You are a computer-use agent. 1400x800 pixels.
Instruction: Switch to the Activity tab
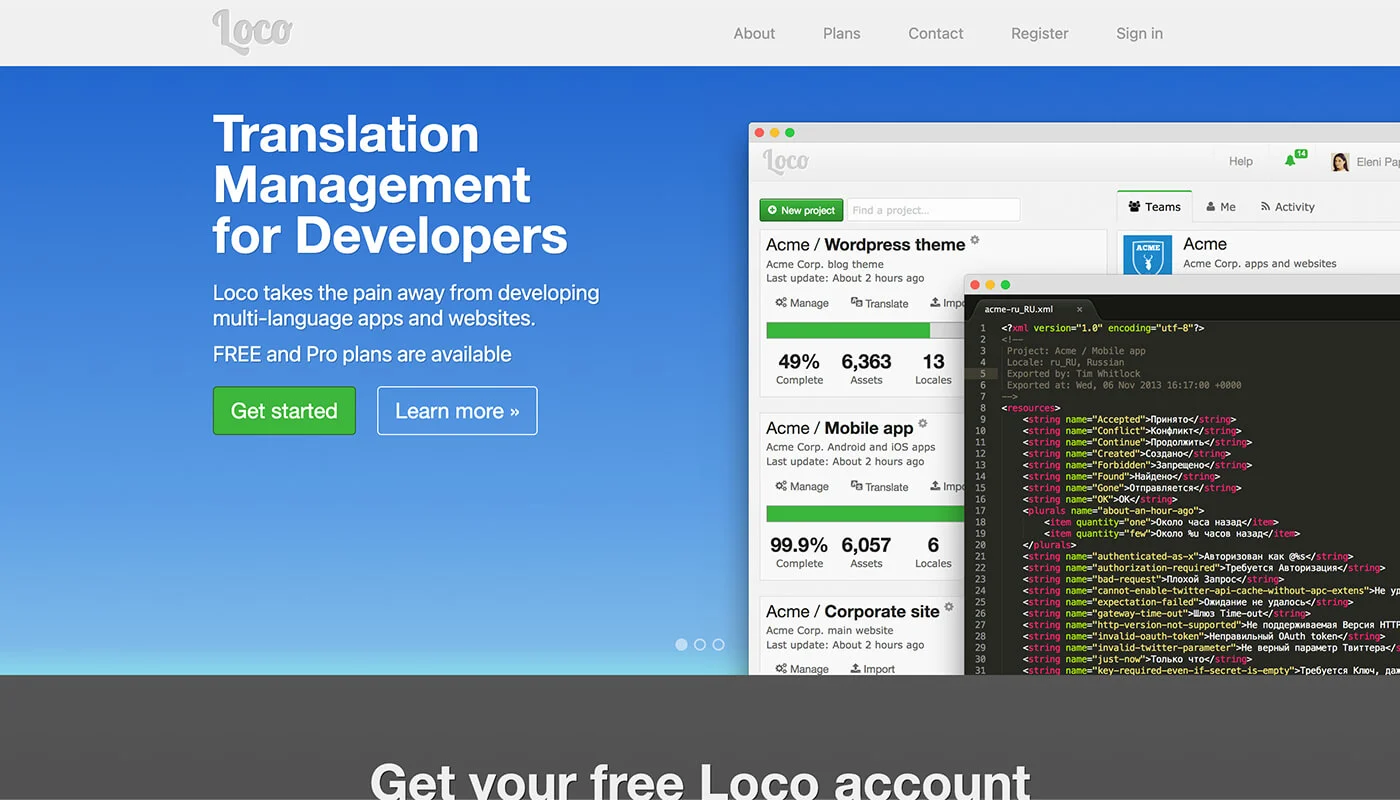coord(1287,207)
